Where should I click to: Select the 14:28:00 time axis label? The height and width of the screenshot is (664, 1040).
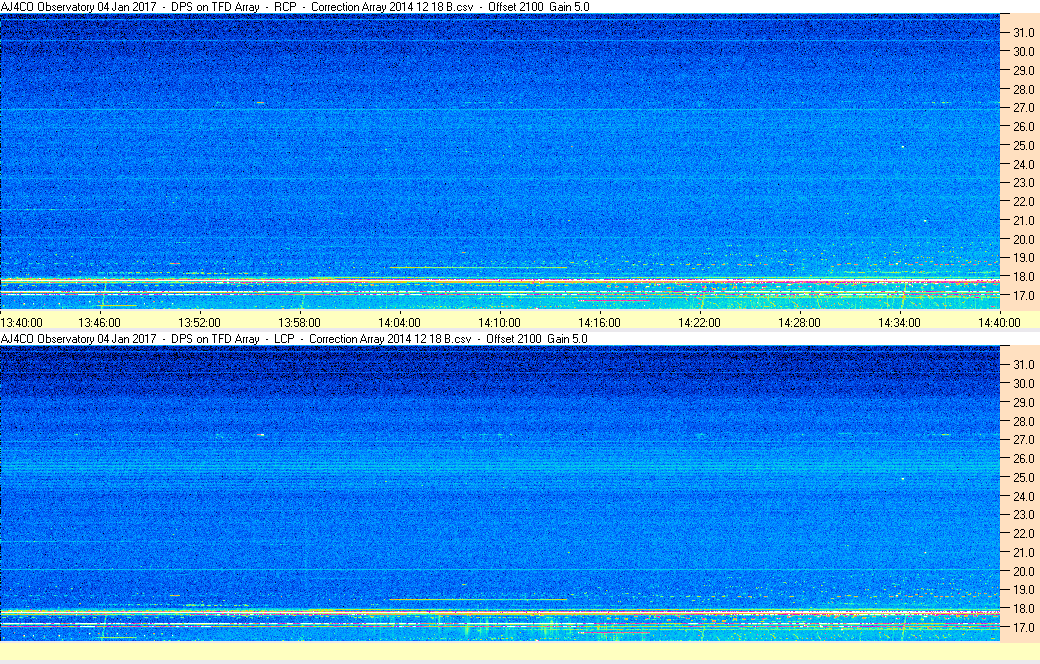[x=799, y=323]
